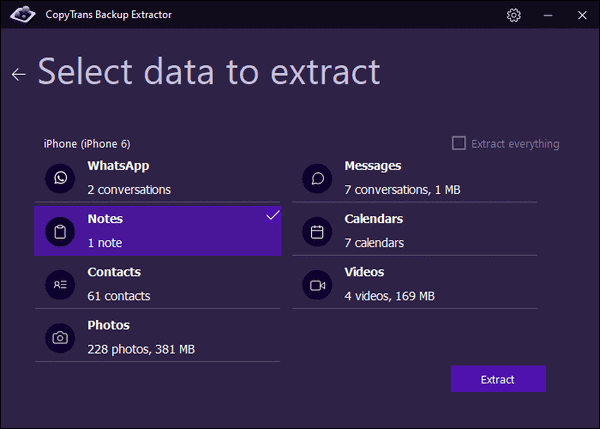Click the WhatsApp logo icon
The width and height of the screenshot is (600, 429).
60,178
